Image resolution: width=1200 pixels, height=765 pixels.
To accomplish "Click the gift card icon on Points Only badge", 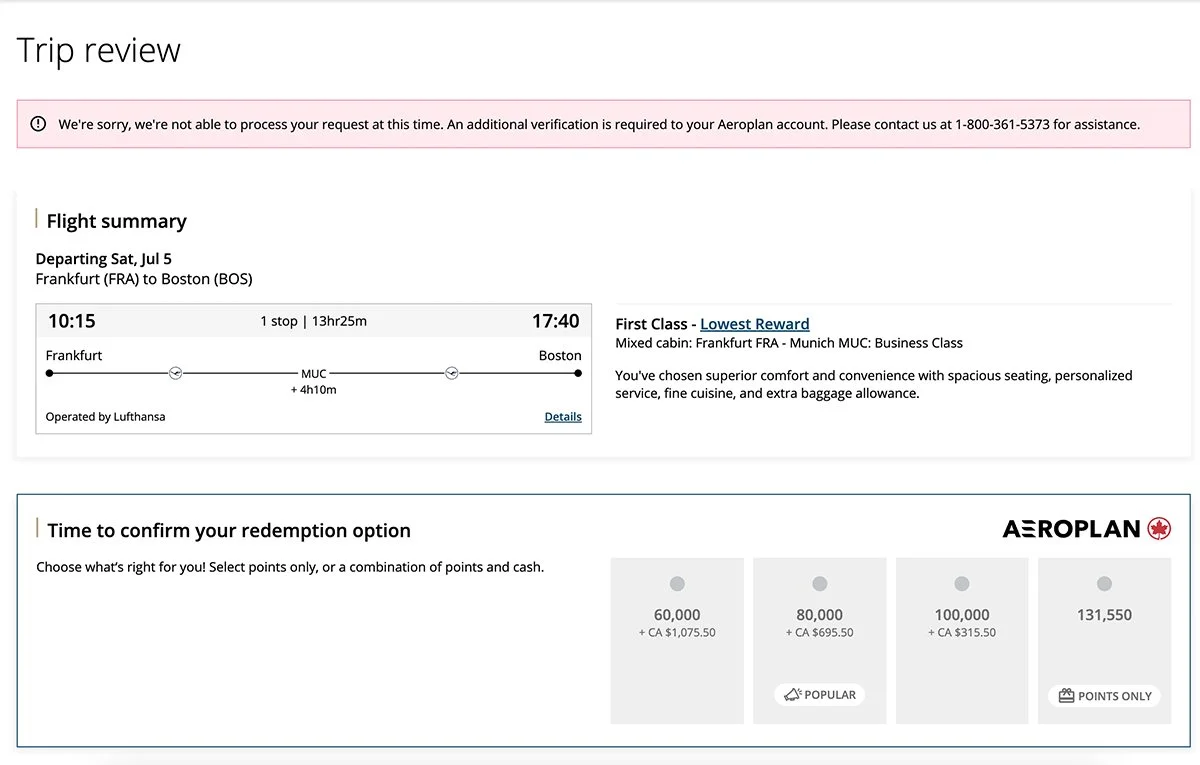I will point(1066,696).
